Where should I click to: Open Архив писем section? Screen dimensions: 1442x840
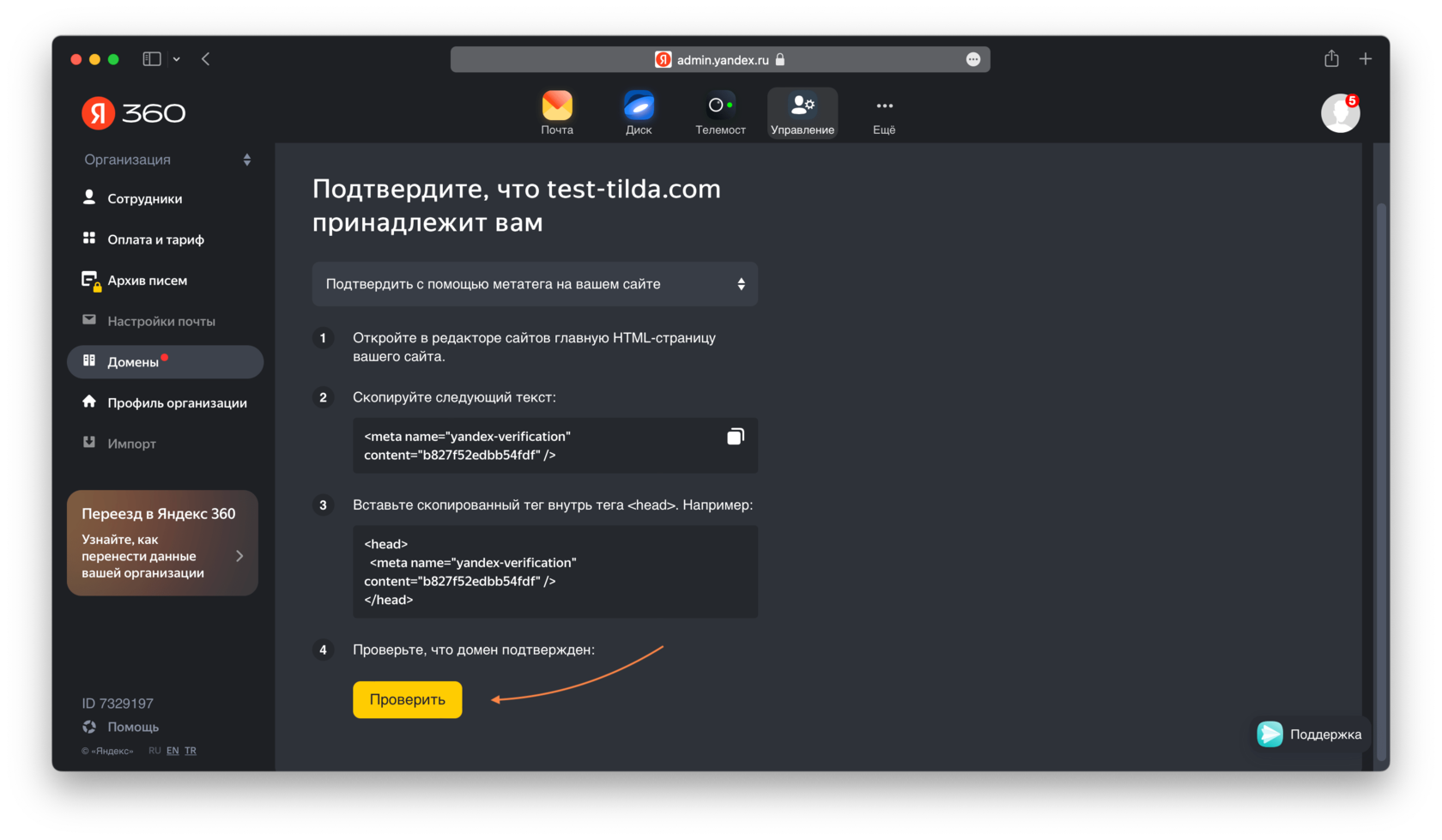pyautogui.click(x=147, y=281)
